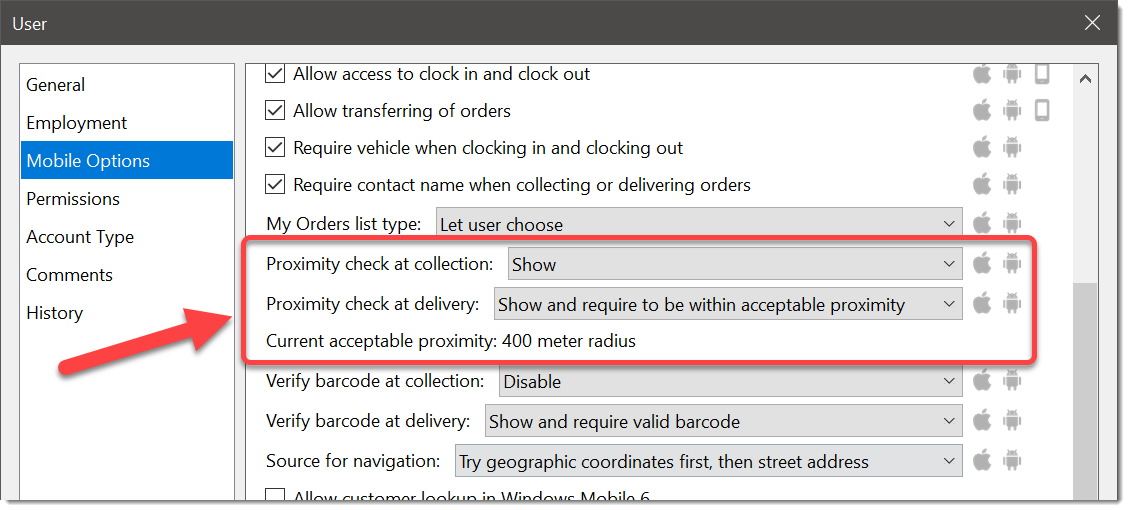This screenshot has width=1128, height=510.
Task: Click Android icon on transferring orders row
Action: click(1011, 110)
